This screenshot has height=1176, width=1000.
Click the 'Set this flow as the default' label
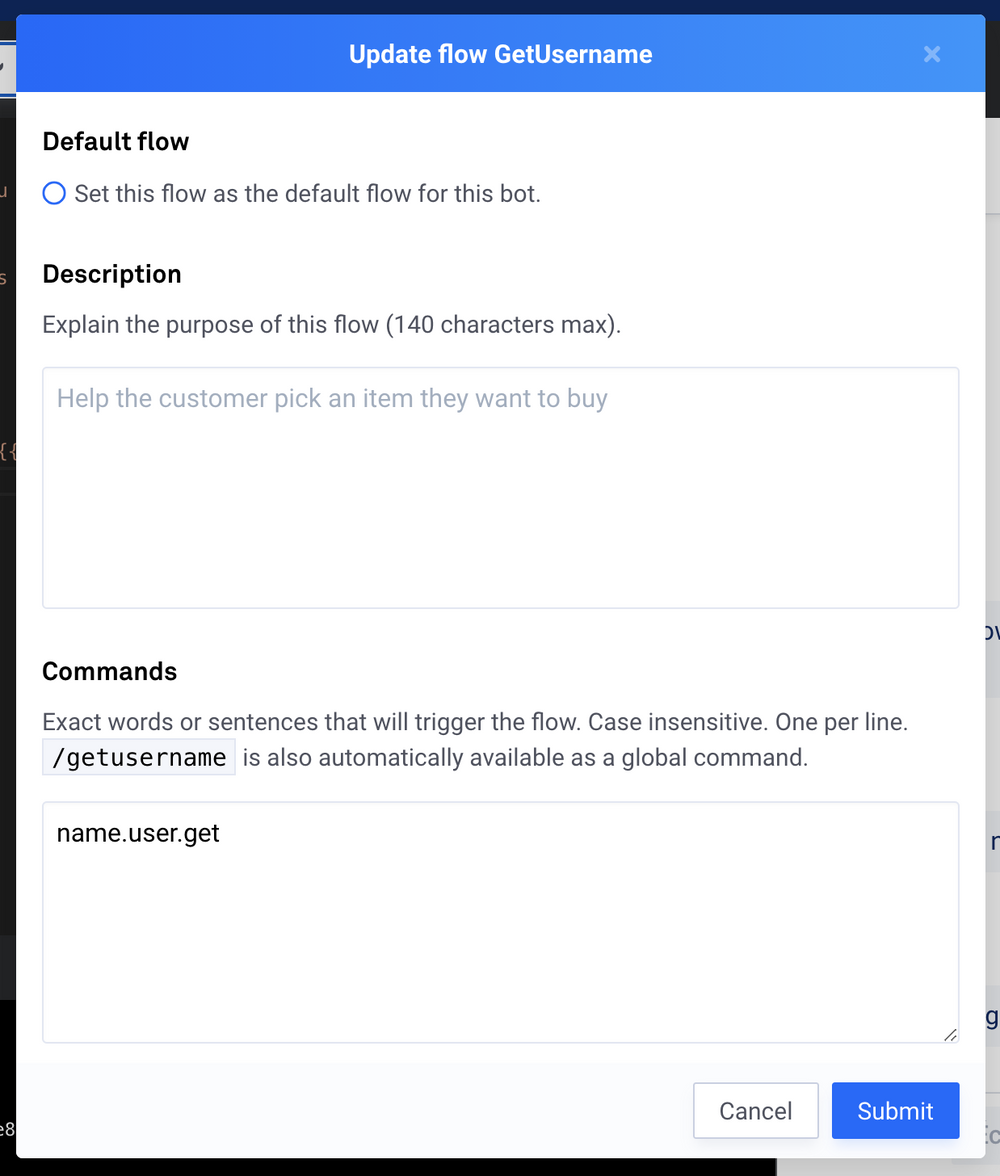click(307, 193)
